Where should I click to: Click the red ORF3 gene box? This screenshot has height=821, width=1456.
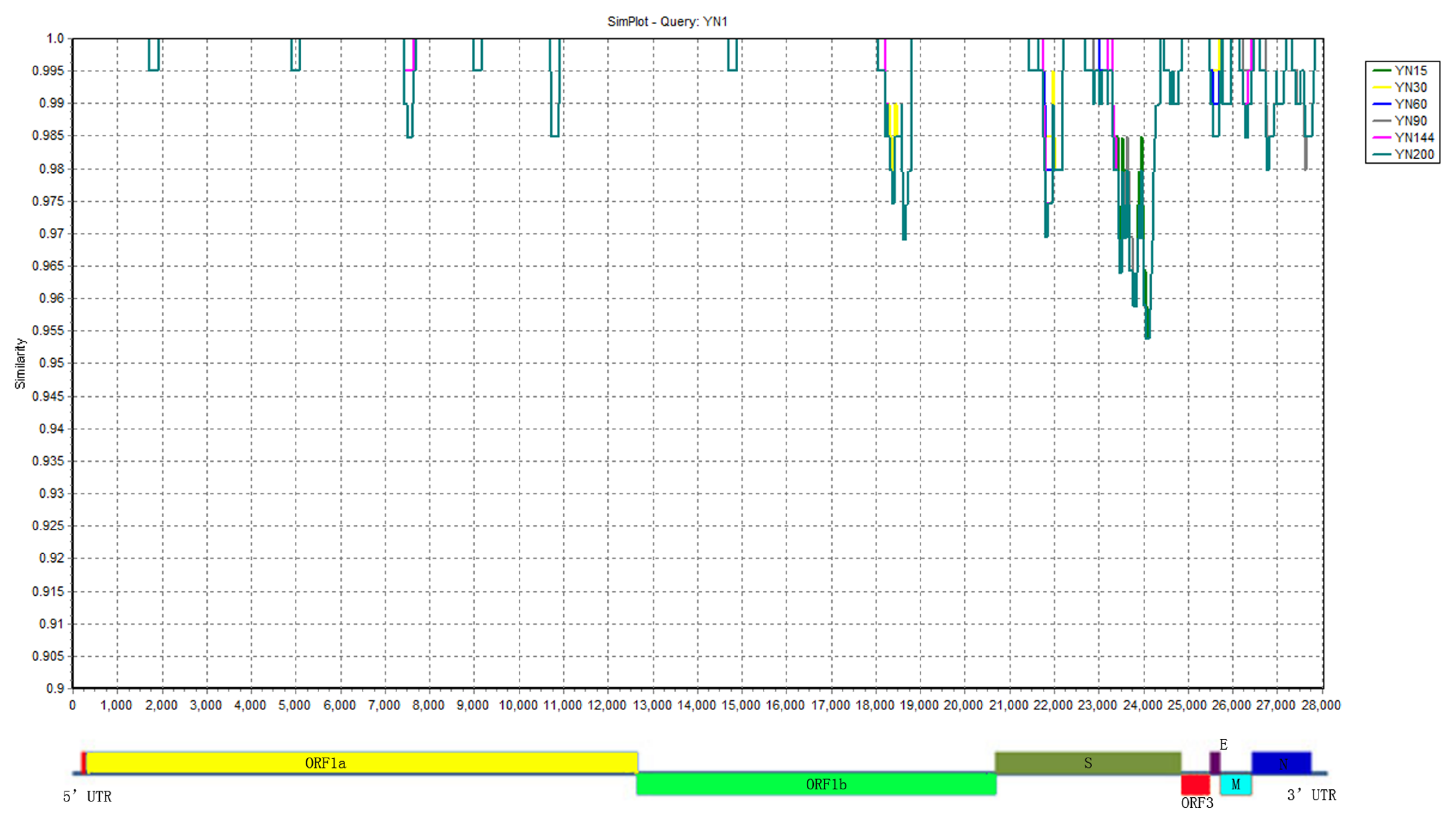point(1195,785)
